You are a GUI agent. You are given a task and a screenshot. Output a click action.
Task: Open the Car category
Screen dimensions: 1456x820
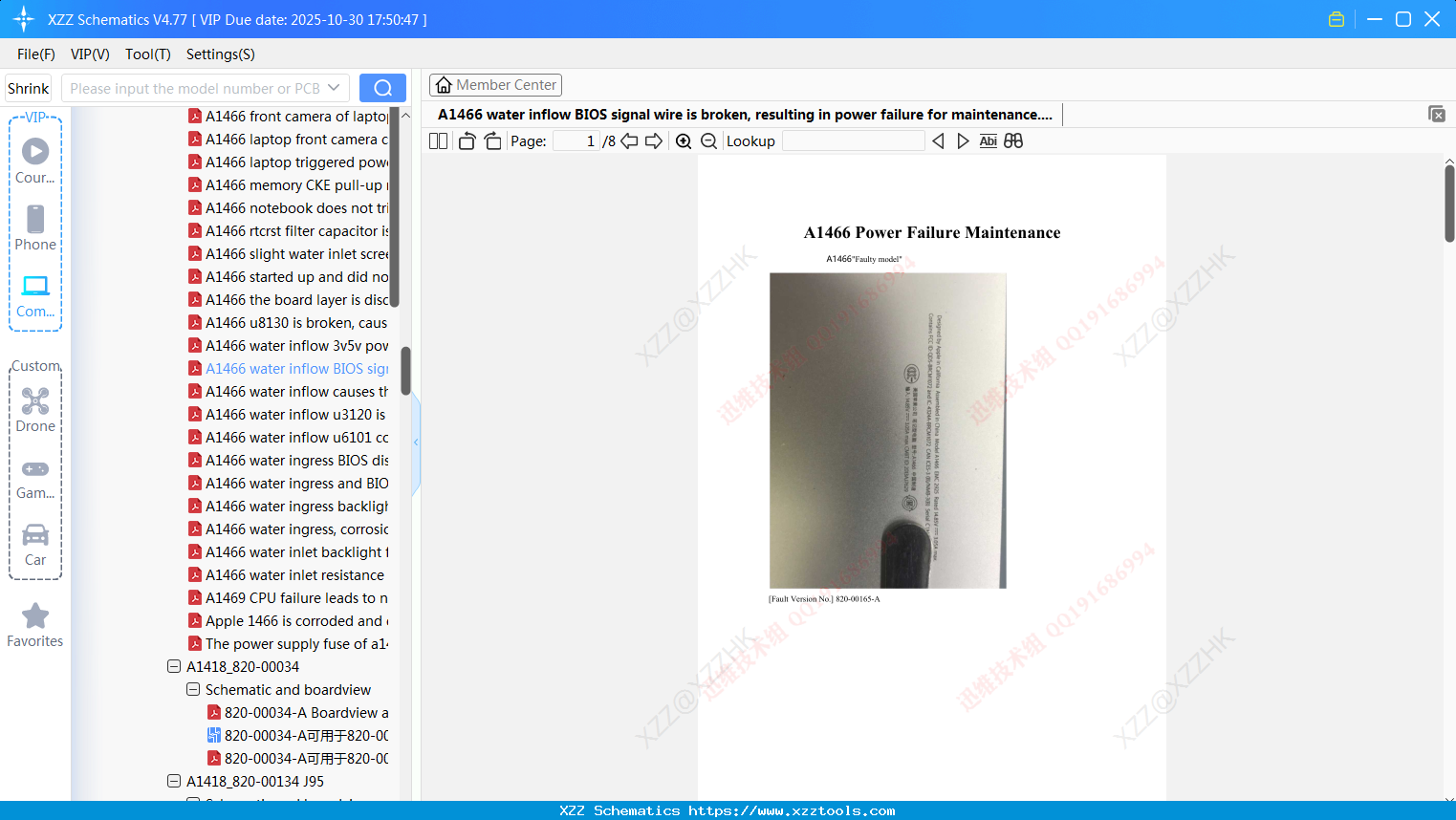[x=35, y=544]
